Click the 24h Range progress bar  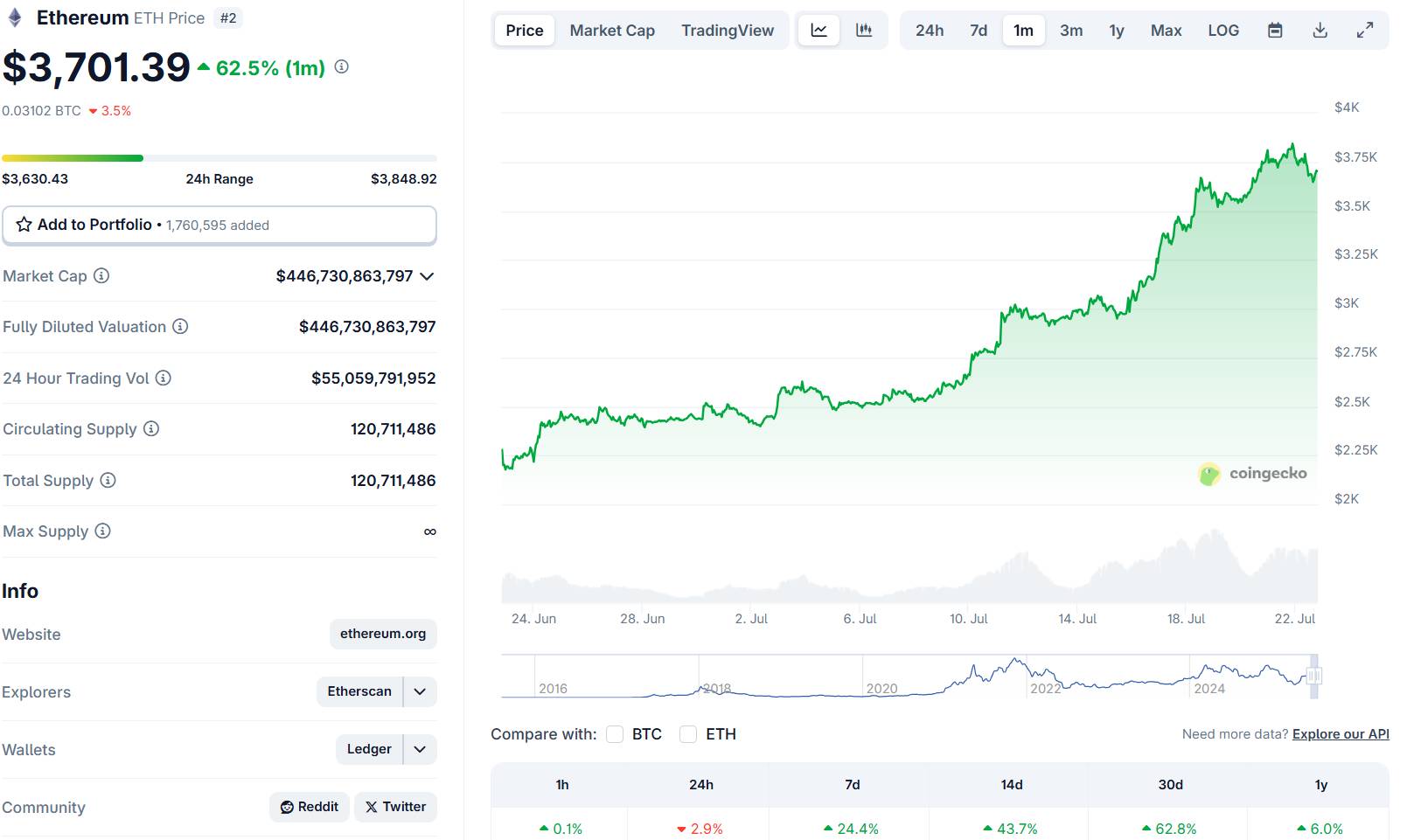click(219, 158)
